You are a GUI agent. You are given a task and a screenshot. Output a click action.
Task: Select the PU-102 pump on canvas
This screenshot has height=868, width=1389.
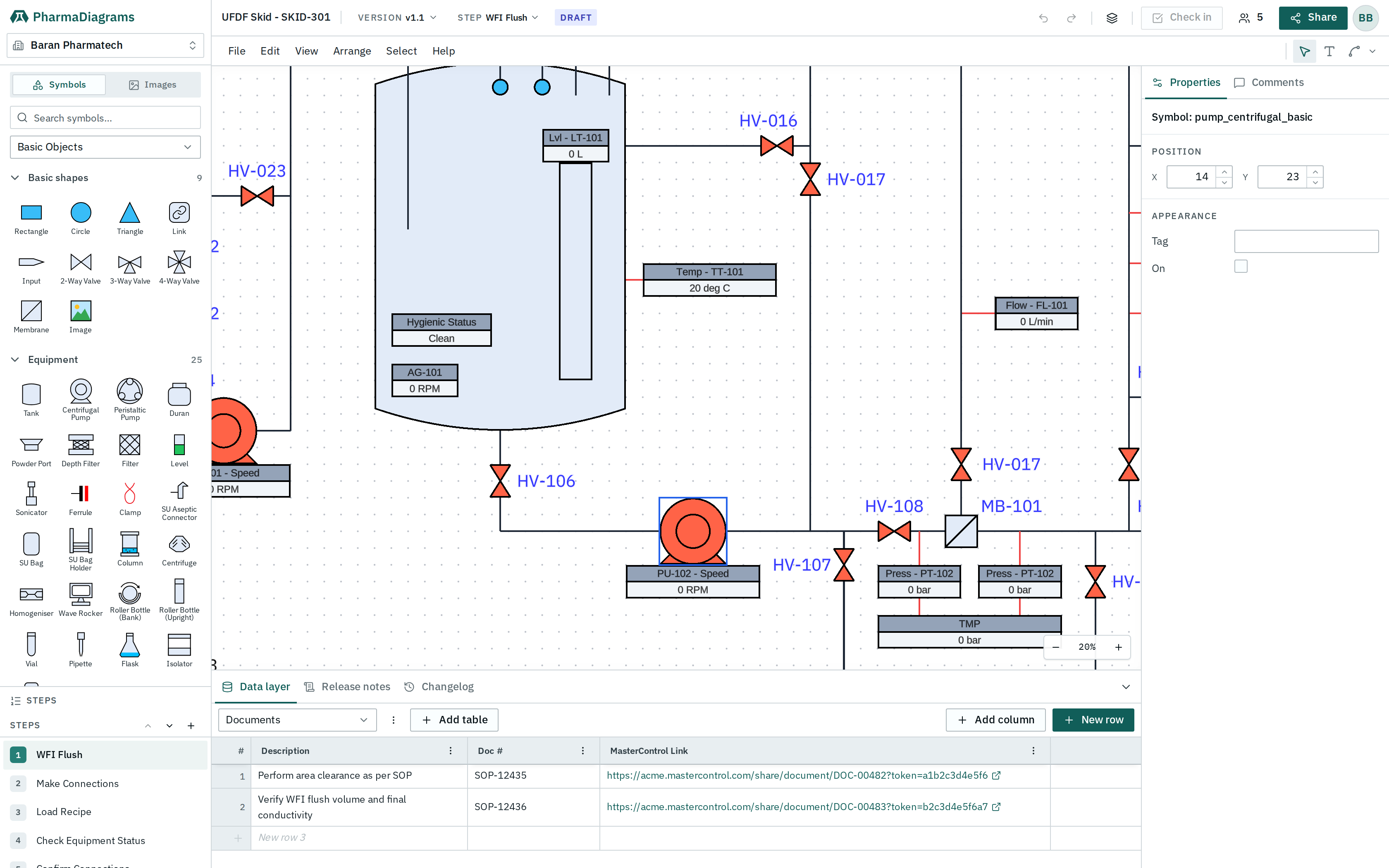pos(693,531)
